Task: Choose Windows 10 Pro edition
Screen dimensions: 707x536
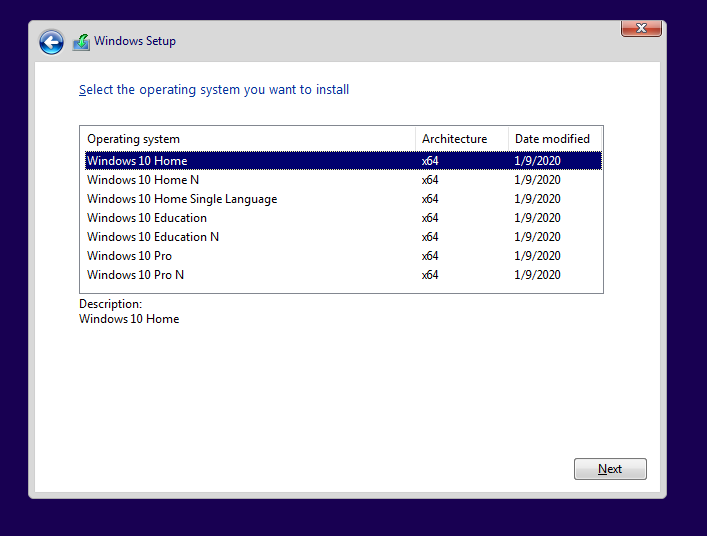Action: (x=343, y=256)
